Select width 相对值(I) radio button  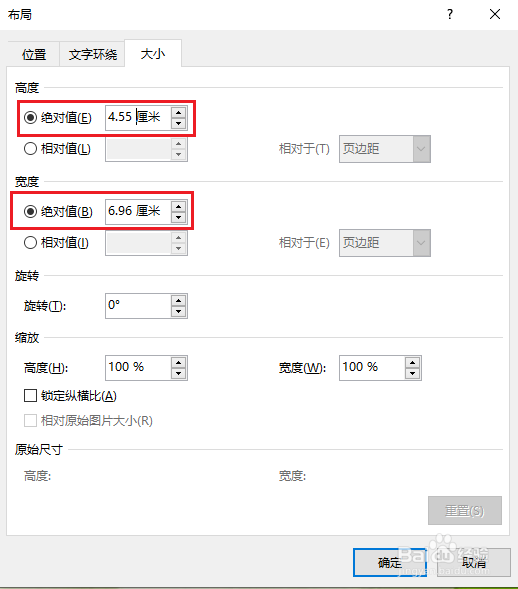click(x=30, y=243)
